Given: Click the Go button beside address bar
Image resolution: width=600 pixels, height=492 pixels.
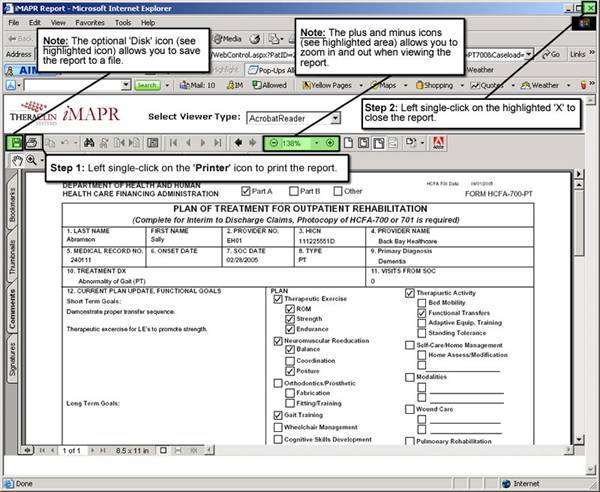Looking at the screenshot, I should (551, 54).
